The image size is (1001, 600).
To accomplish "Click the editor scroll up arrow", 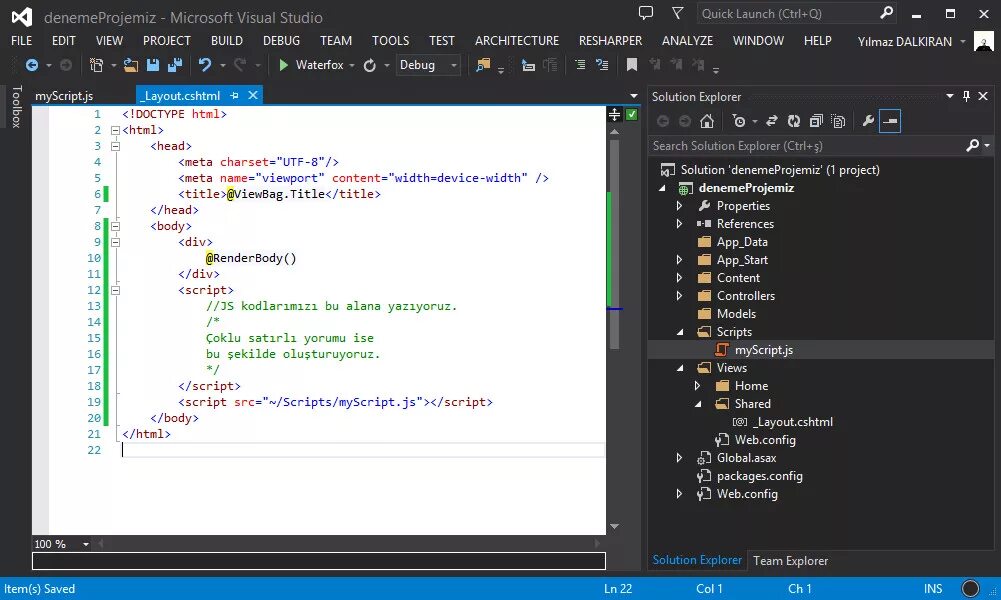I will click(x=614, y=132).
